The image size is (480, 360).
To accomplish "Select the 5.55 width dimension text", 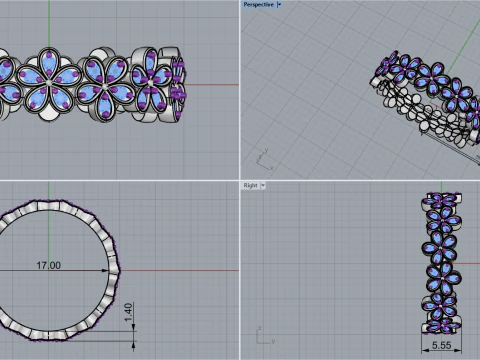I will (442, 345).
